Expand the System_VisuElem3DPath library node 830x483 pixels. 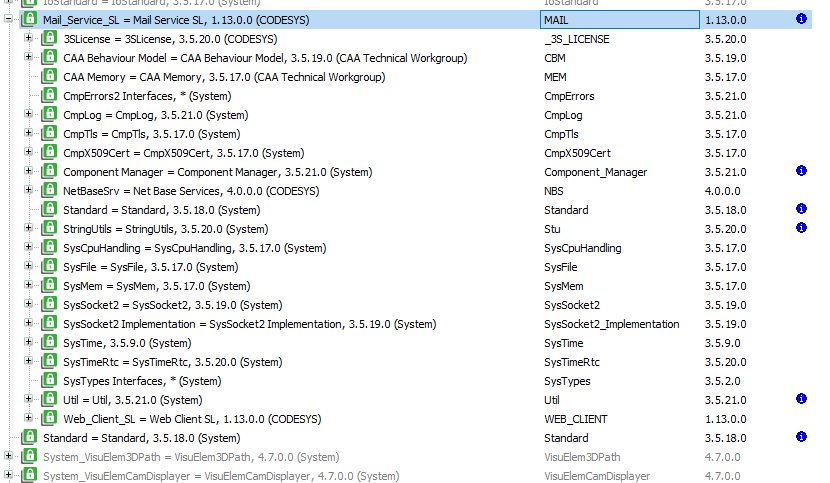9,457
